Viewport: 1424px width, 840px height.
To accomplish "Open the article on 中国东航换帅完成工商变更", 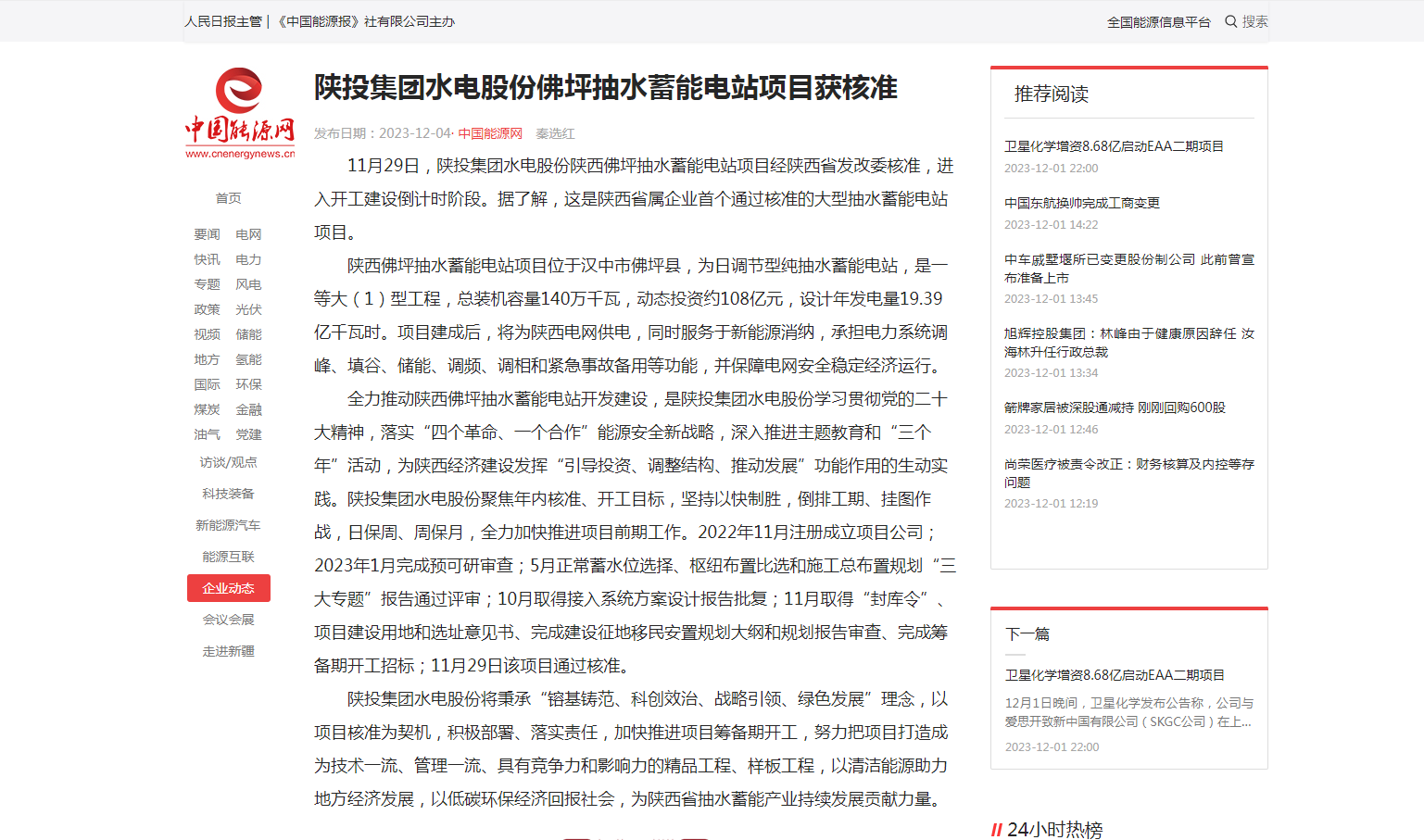I will tap(1081, 203).
